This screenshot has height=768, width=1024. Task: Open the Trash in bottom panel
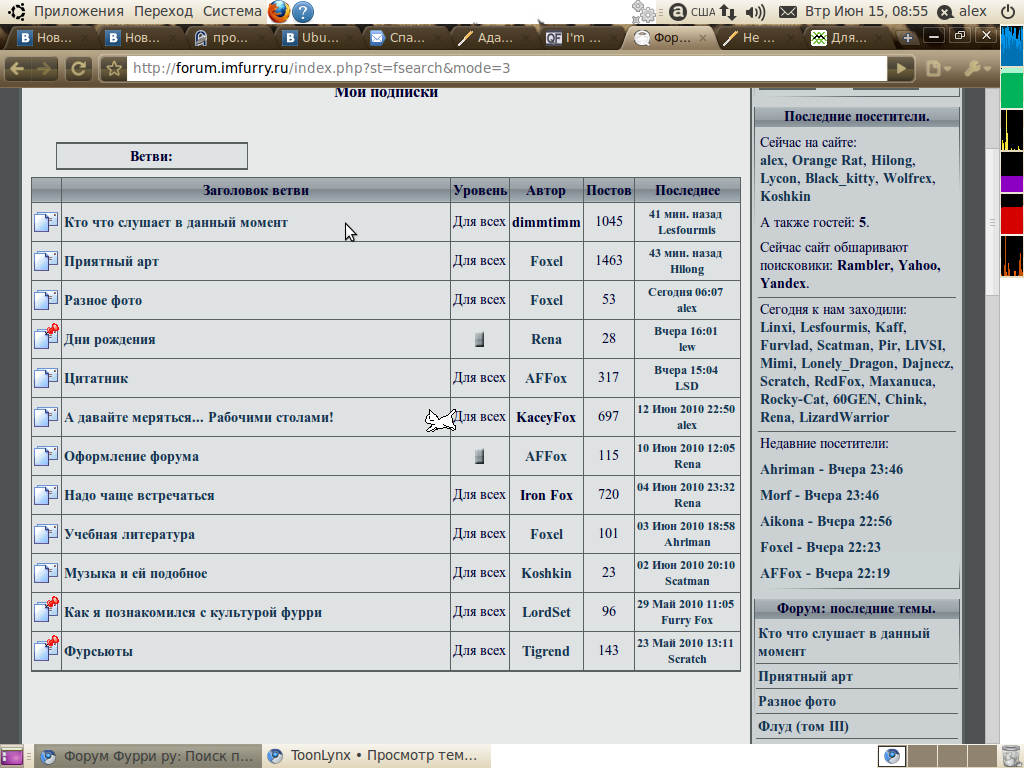pyautogui.click(x=1010, y=756)
